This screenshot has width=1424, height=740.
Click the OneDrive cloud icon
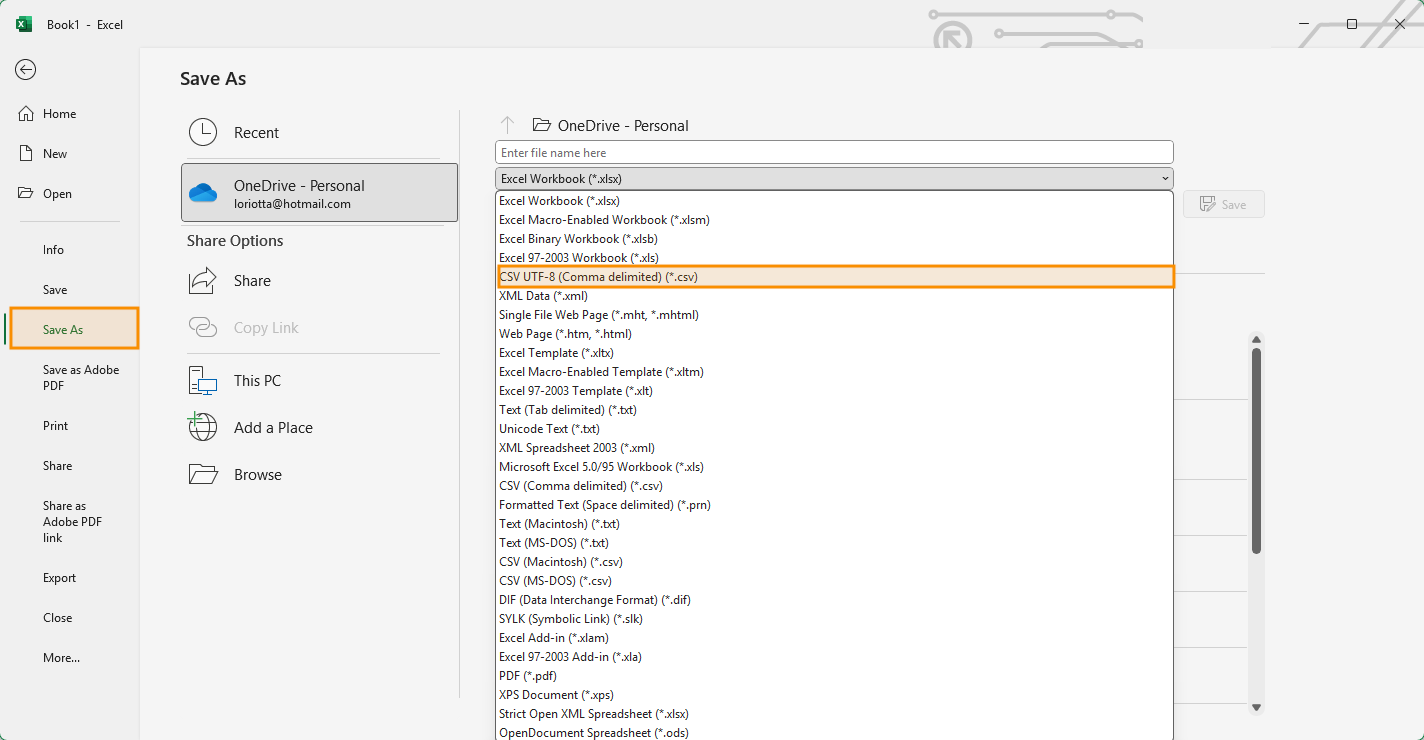(203, 193)
